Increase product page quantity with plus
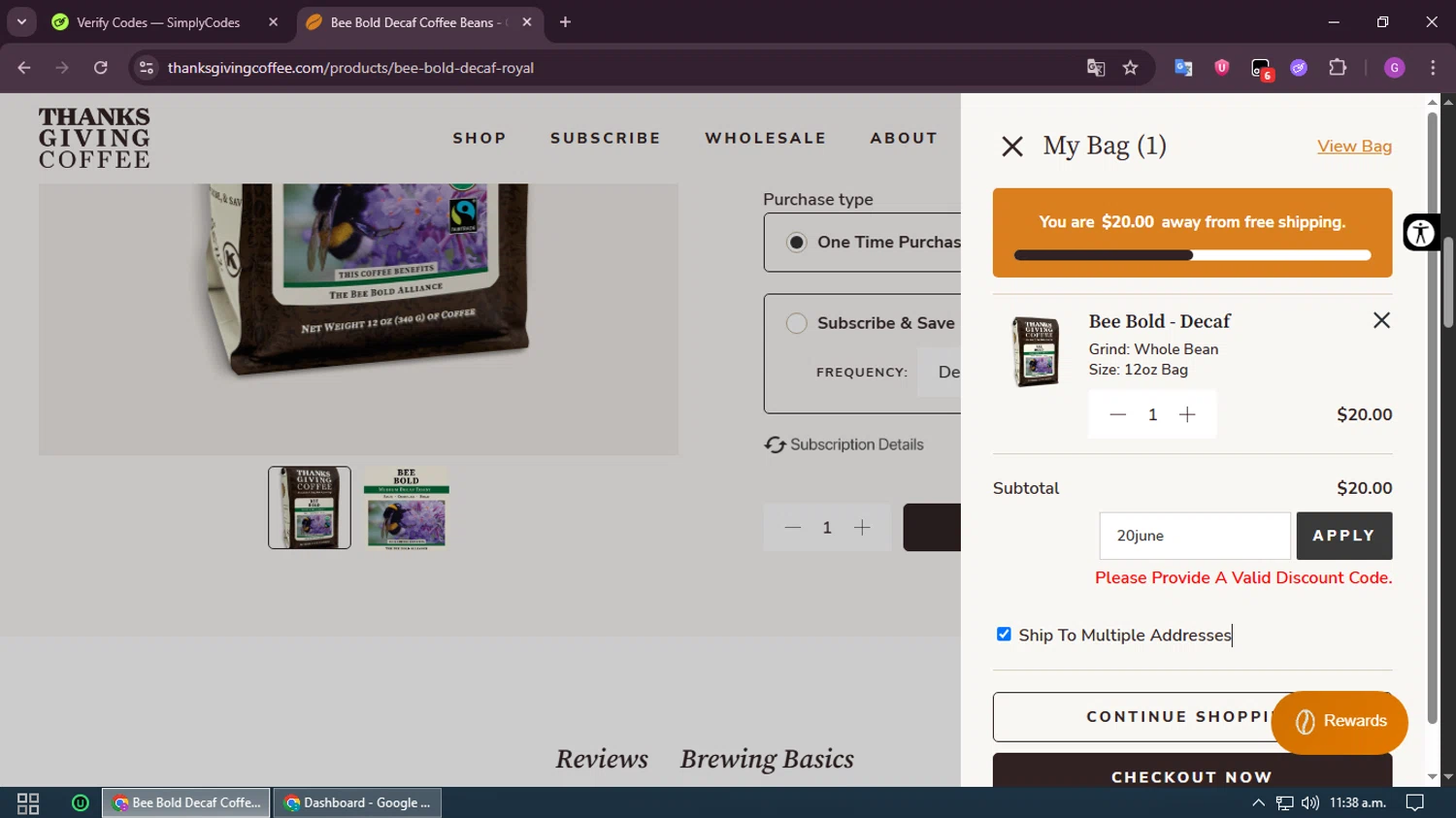 (x=862, y=528)
